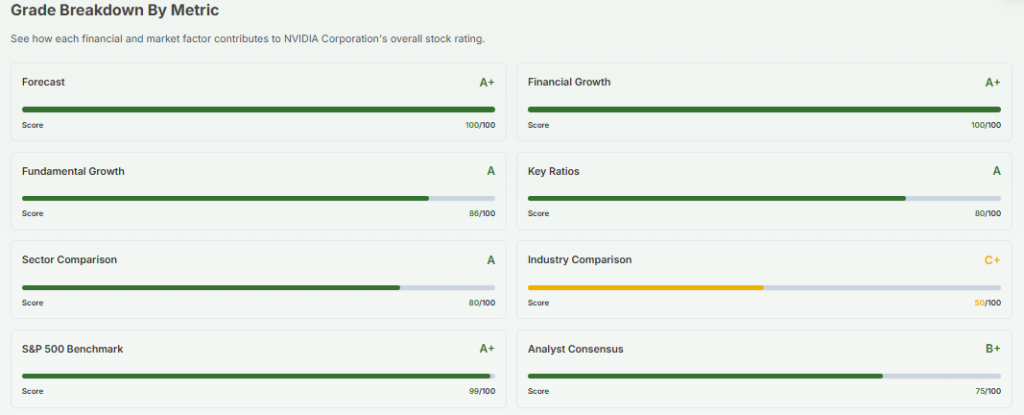The image size is (1024, 415).
Task: Click the Analyst Consensus progress bar
Action: point(764,376)
